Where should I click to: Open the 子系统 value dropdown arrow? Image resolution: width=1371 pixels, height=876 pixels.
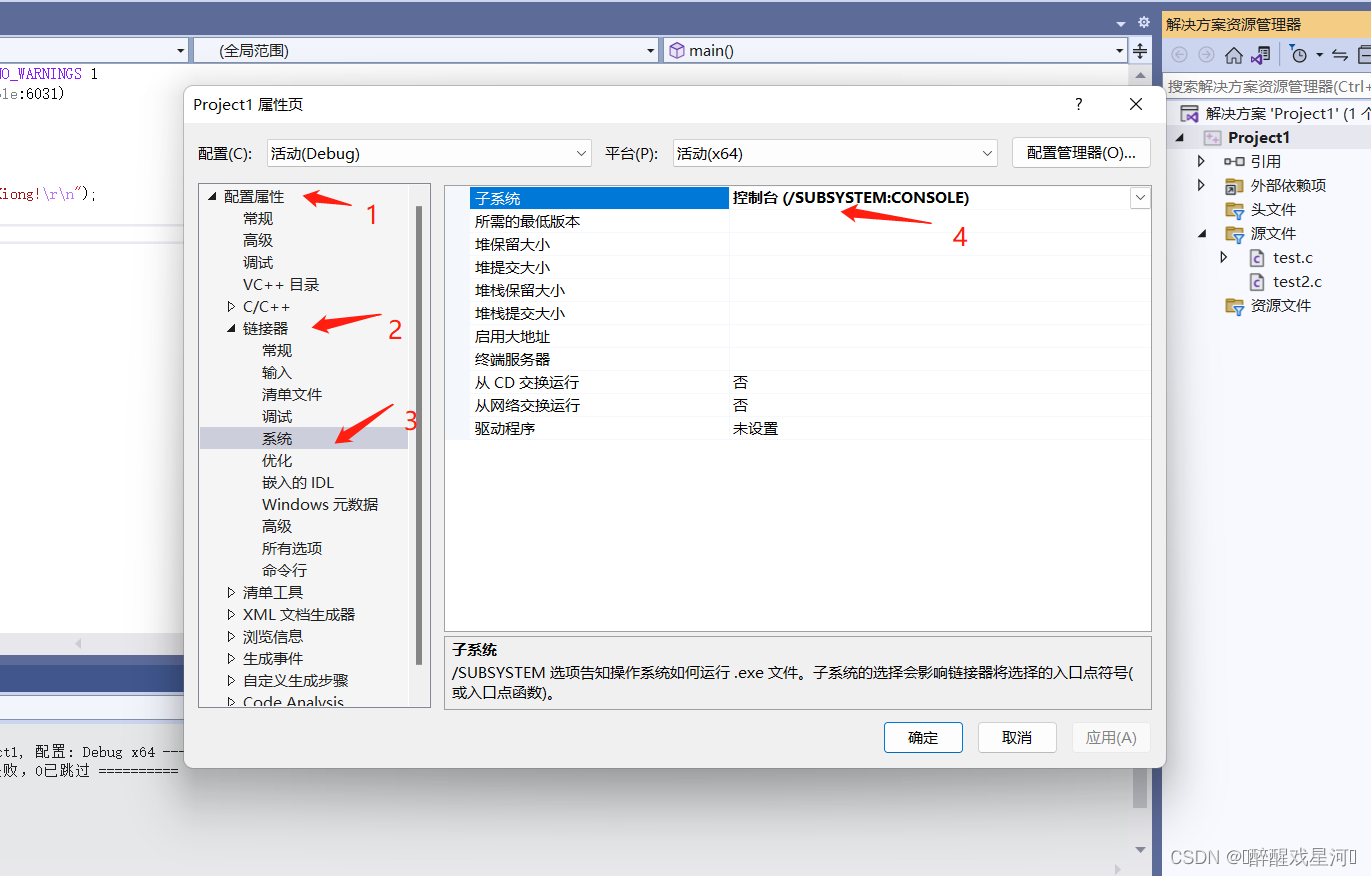pos(1139,197)
